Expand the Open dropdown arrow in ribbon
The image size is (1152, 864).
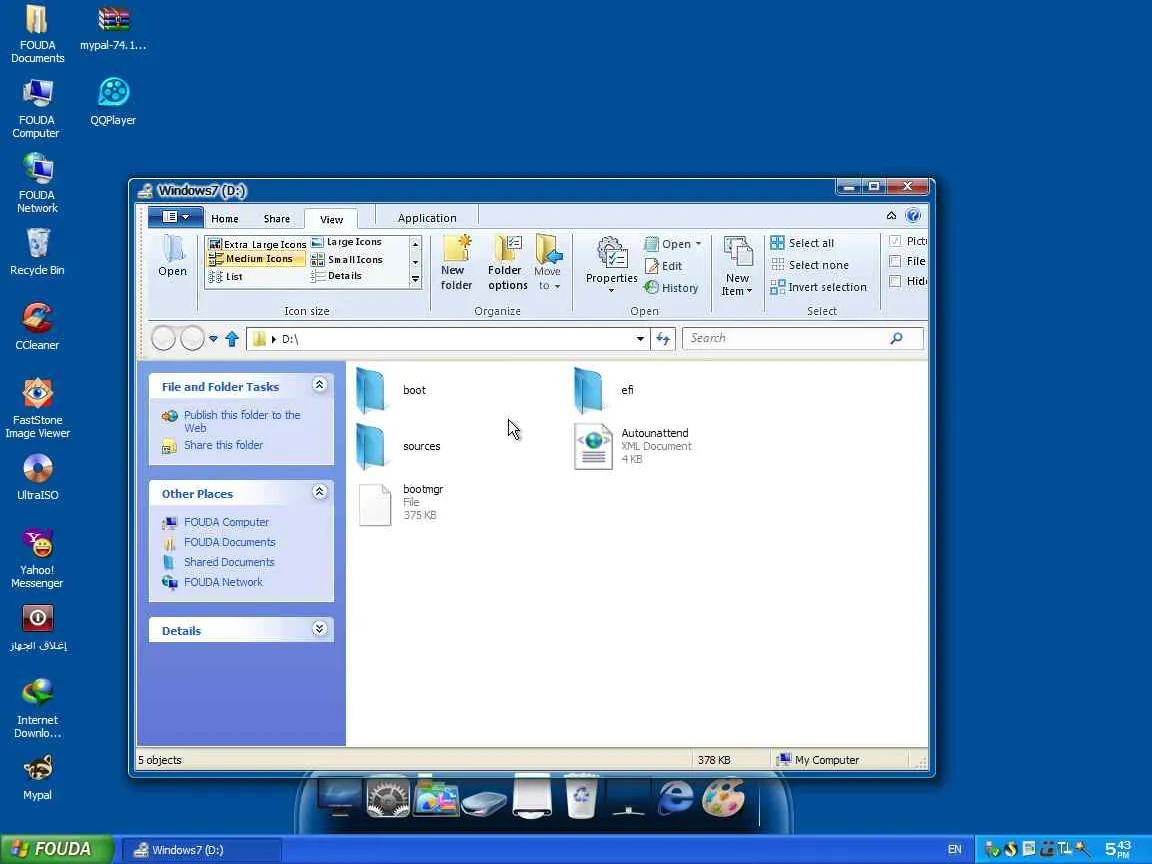pyautogui.click(x=698, y=244)
